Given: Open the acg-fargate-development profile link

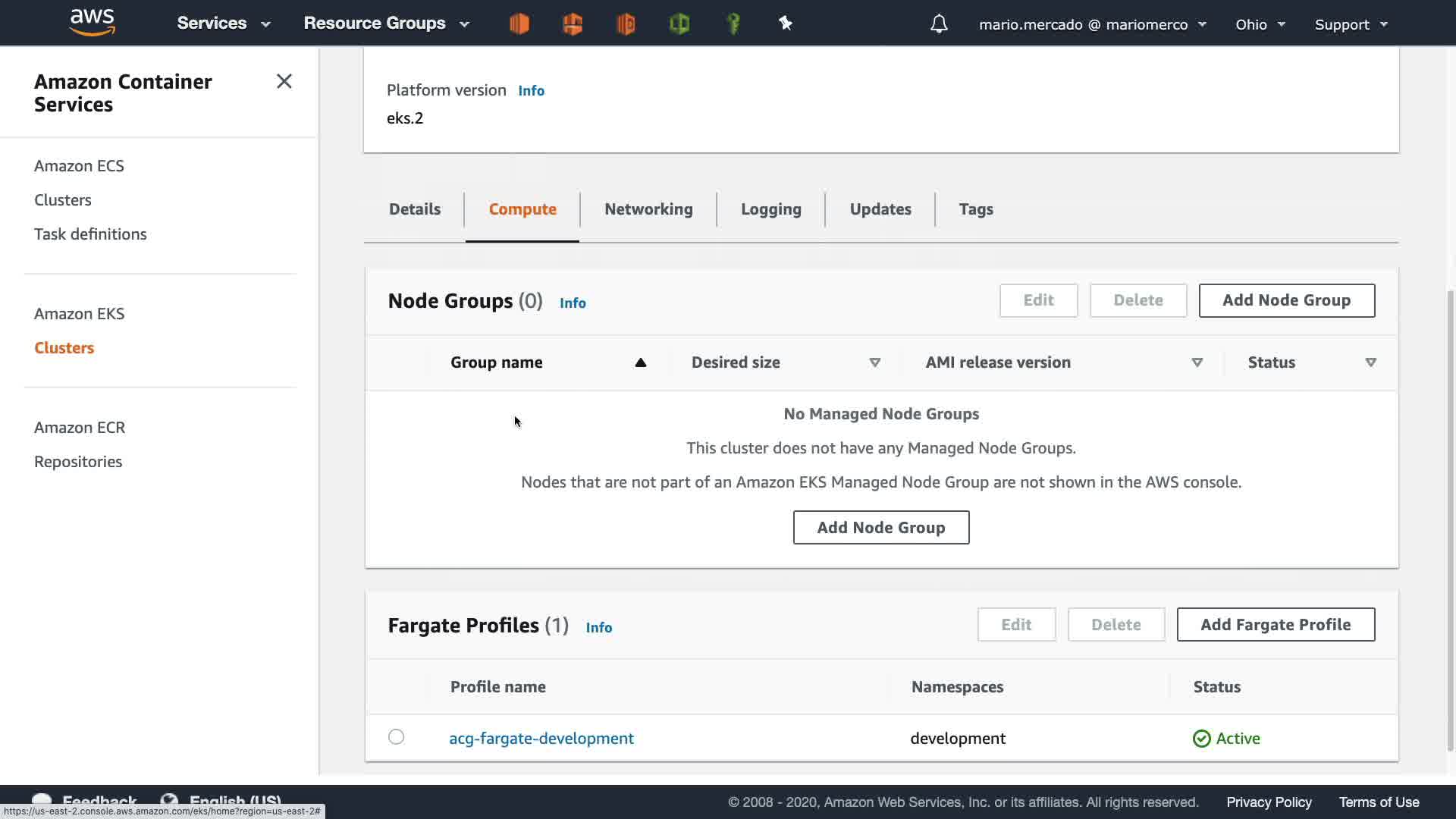Looking at the screenshot, I should pyautogui.click(x=541, y=739).
